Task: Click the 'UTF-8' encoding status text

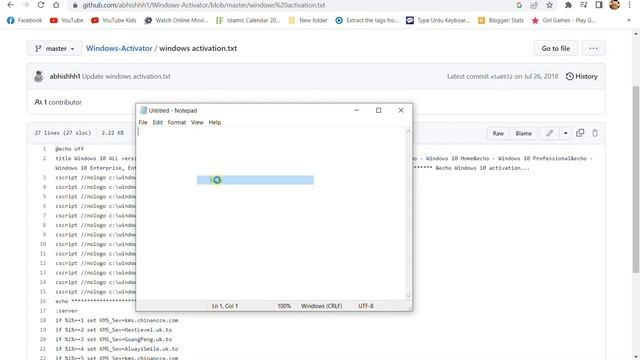Action: coord(366,306)
